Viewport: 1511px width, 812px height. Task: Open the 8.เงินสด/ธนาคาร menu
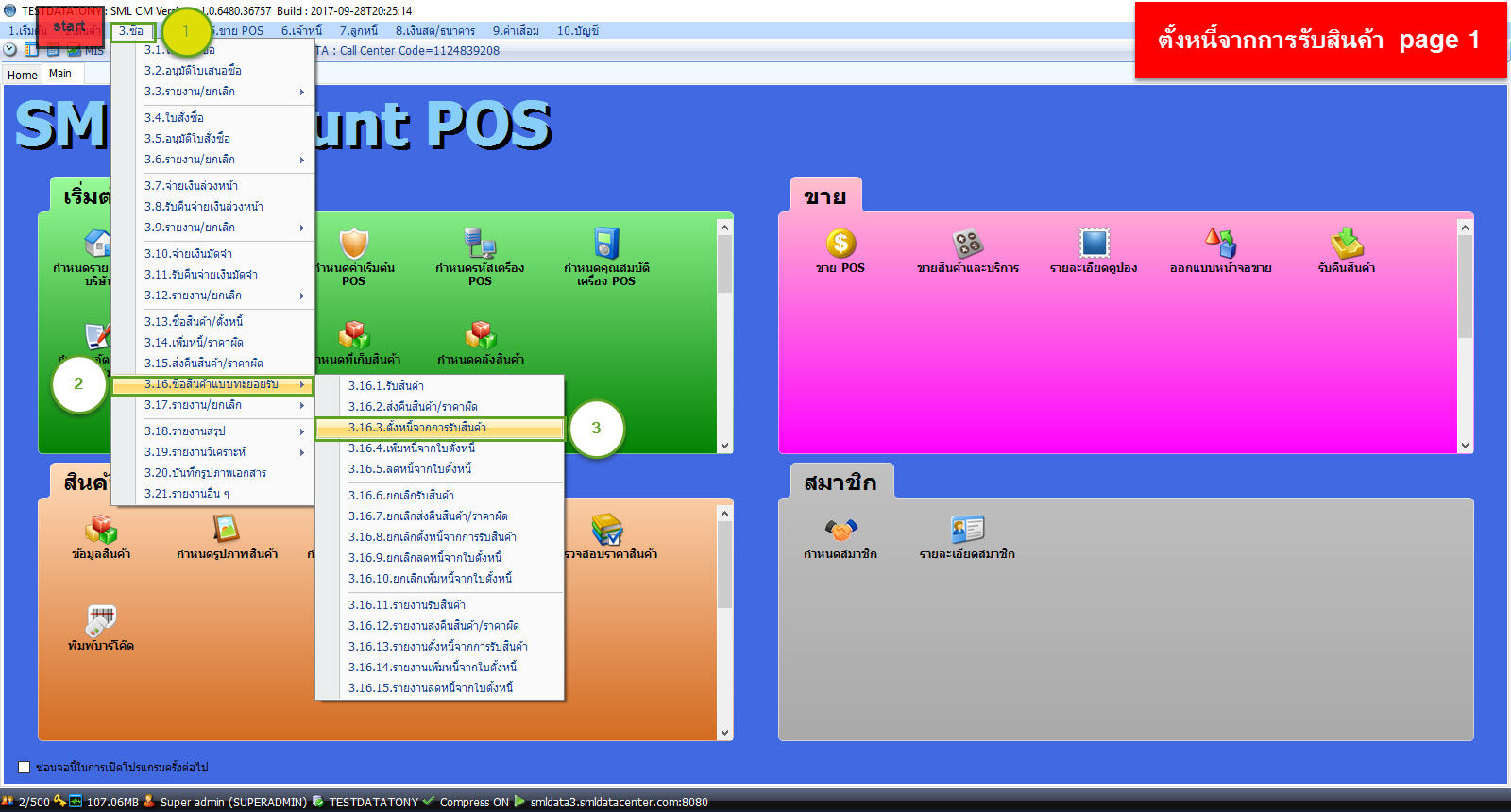coord(435,31)
